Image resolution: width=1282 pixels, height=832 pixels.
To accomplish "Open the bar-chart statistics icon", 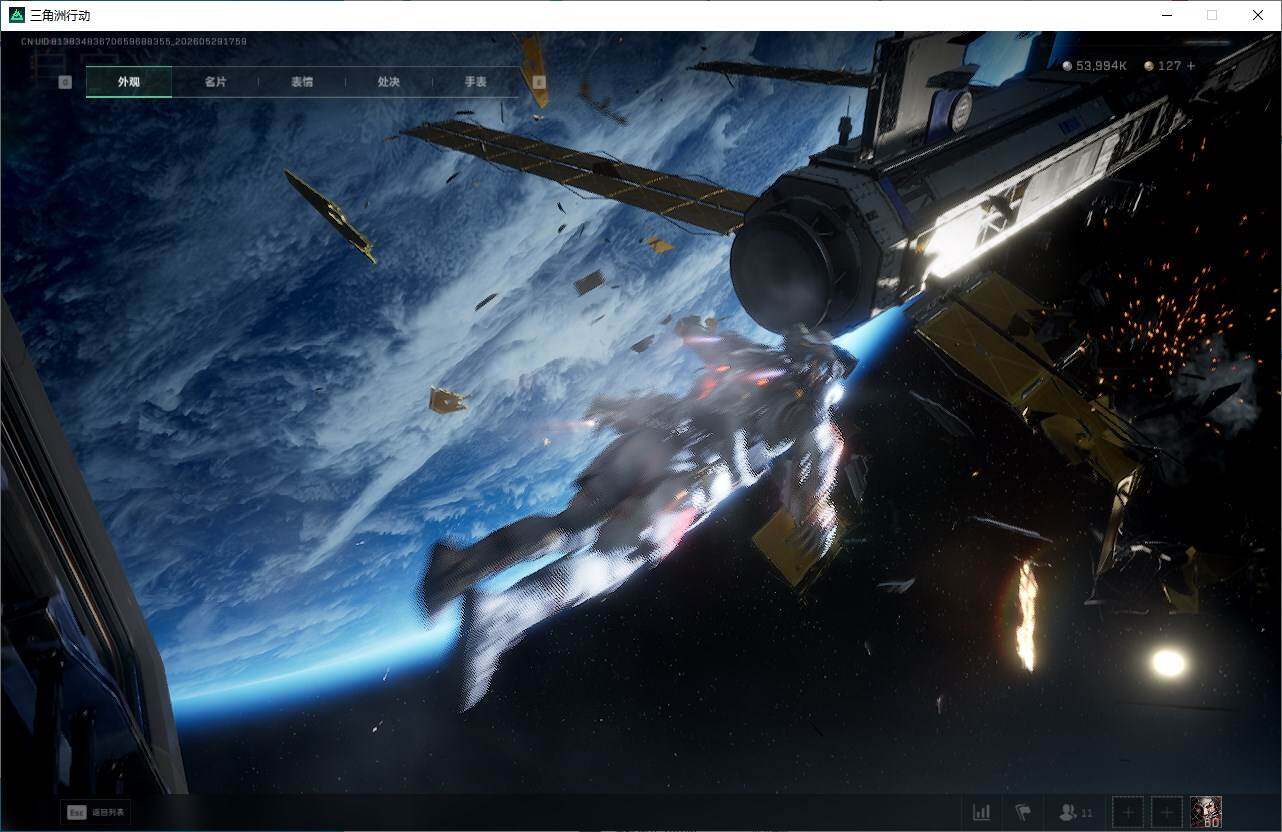I will point(981,812).
